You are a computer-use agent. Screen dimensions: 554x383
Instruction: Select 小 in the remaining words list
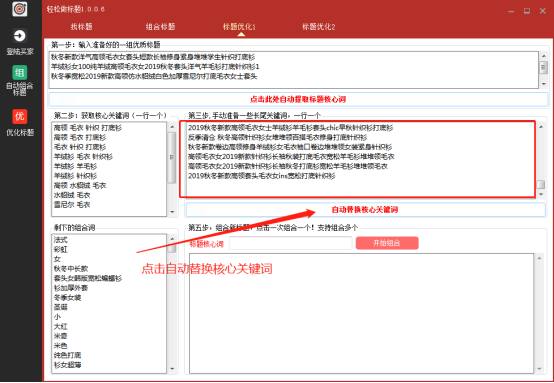[57, 317]
